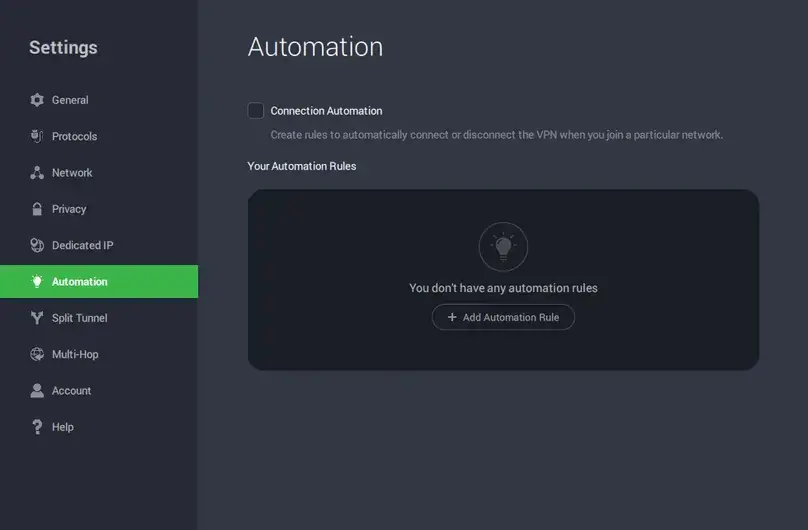Image resolution: width=808 pixels, height=530 pixels.
Task: Open the Help tab
Action: coord(99,426)
